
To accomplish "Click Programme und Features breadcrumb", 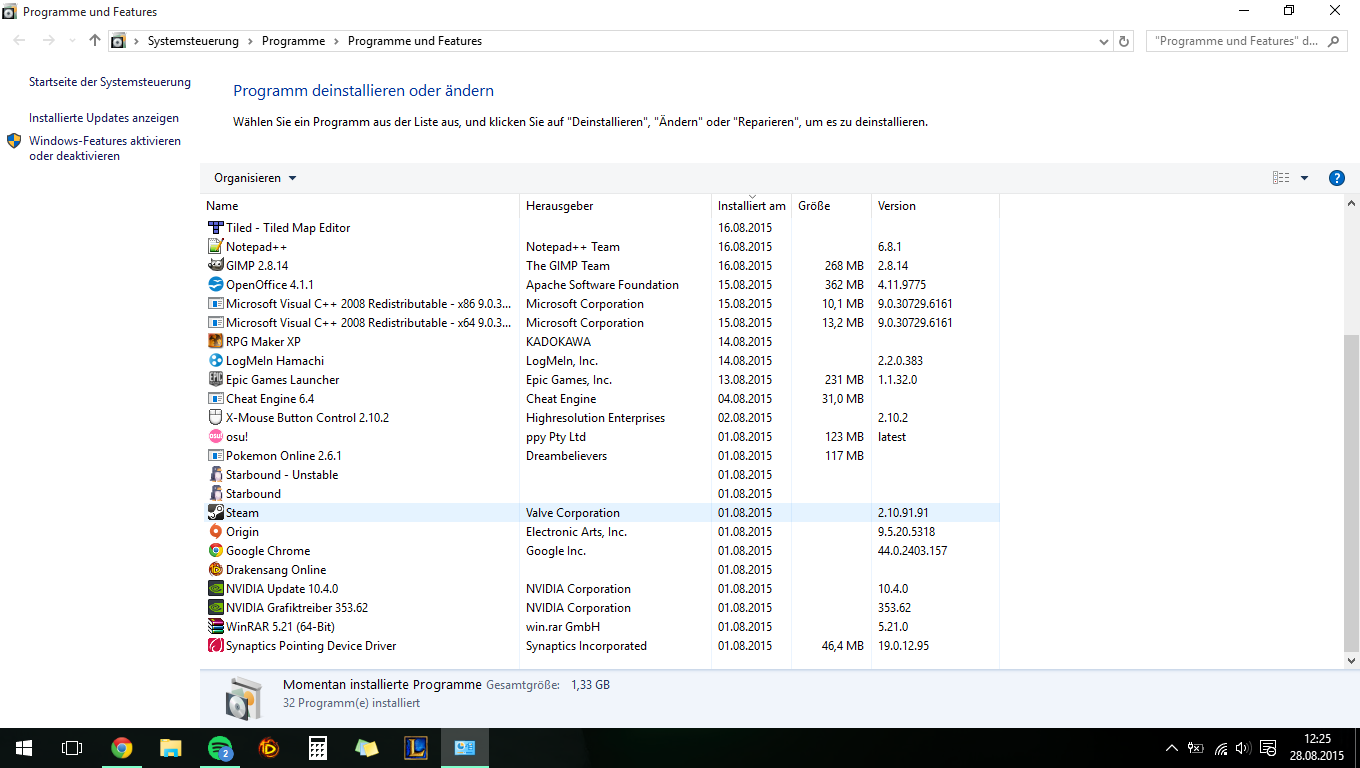I will coord(415,41).
